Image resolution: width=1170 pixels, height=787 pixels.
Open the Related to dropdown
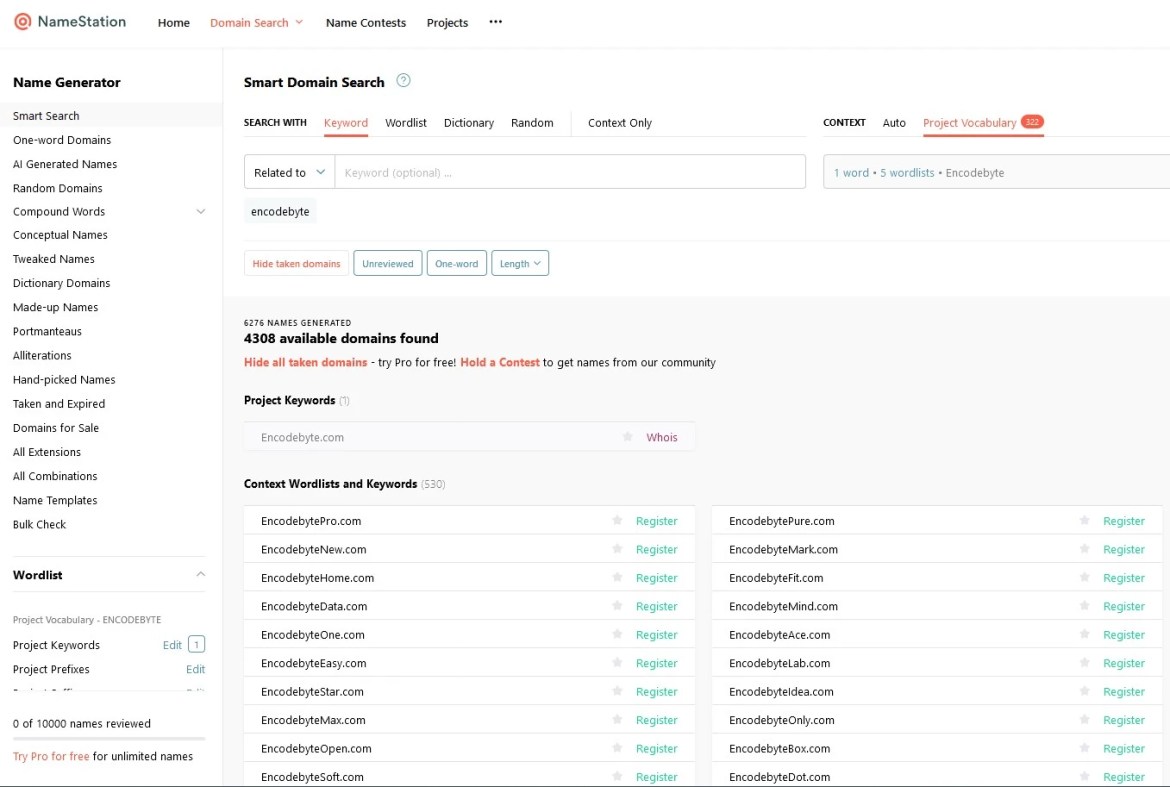pos(290,172)
